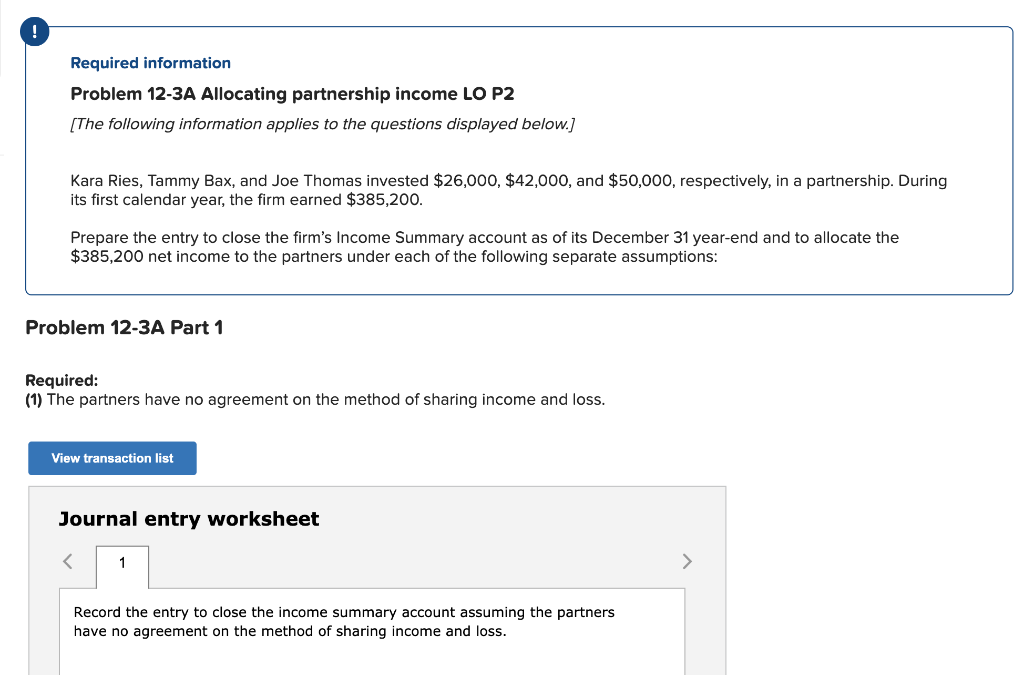Expand the next worksheet page with the chevron
Screen dimensions: 1024x677
coord(687,561)
